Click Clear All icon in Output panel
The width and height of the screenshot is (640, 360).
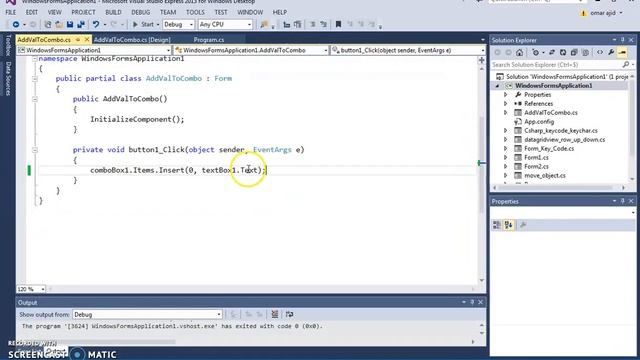click(x=275, y=314)
